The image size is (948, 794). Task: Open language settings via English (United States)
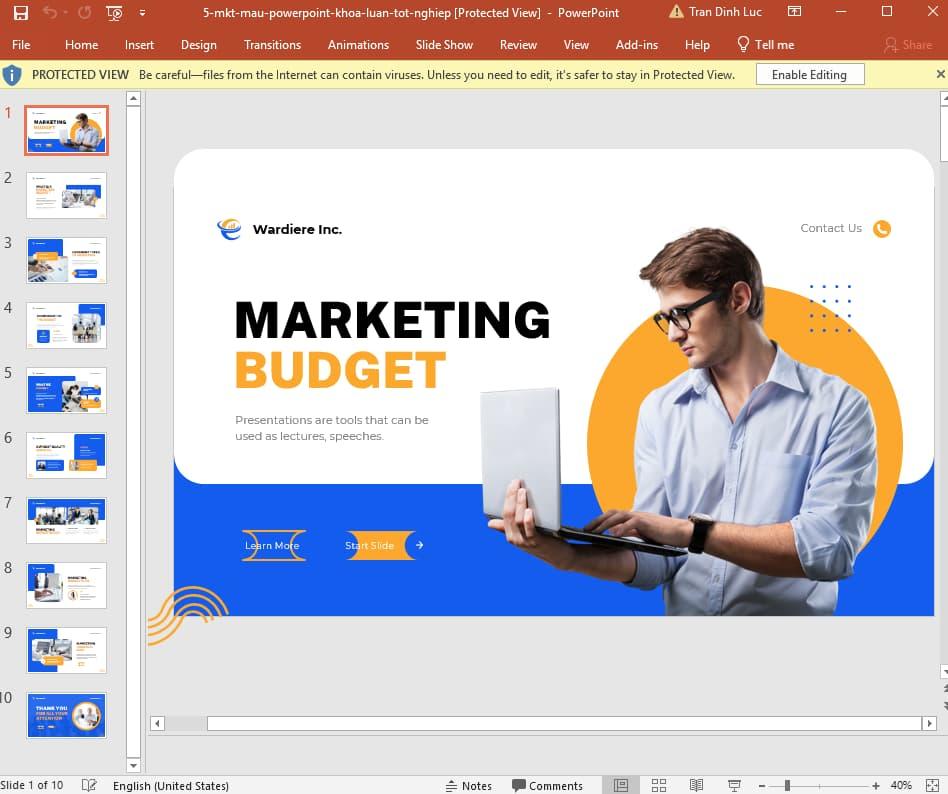point(171,786)
